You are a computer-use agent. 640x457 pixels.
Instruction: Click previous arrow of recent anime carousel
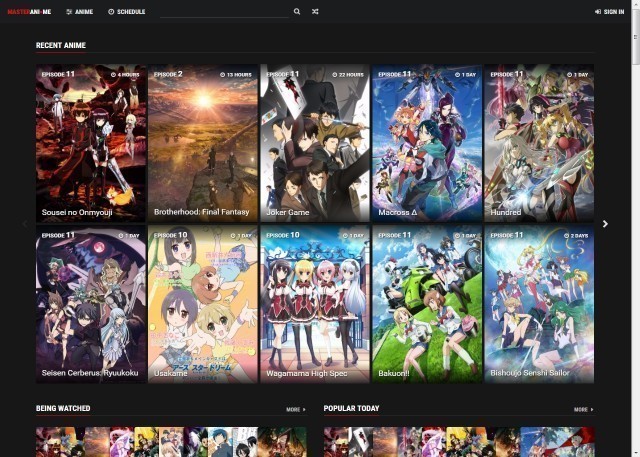click(25, 224)
